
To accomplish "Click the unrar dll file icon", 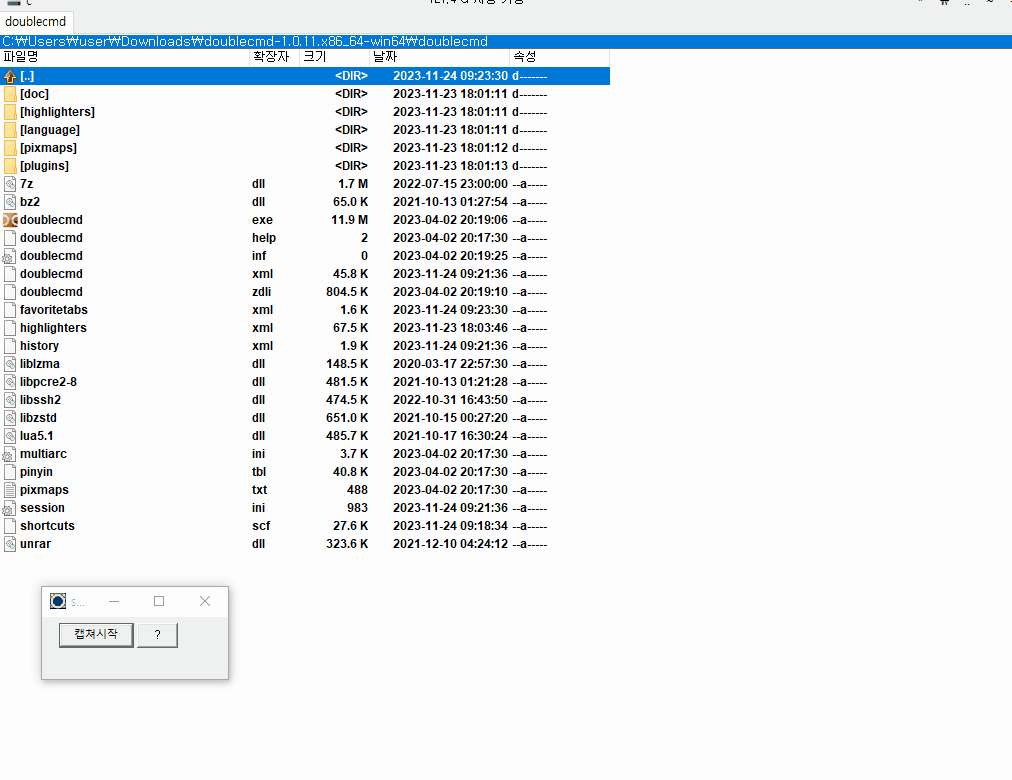I will click(x=10, y=545).
